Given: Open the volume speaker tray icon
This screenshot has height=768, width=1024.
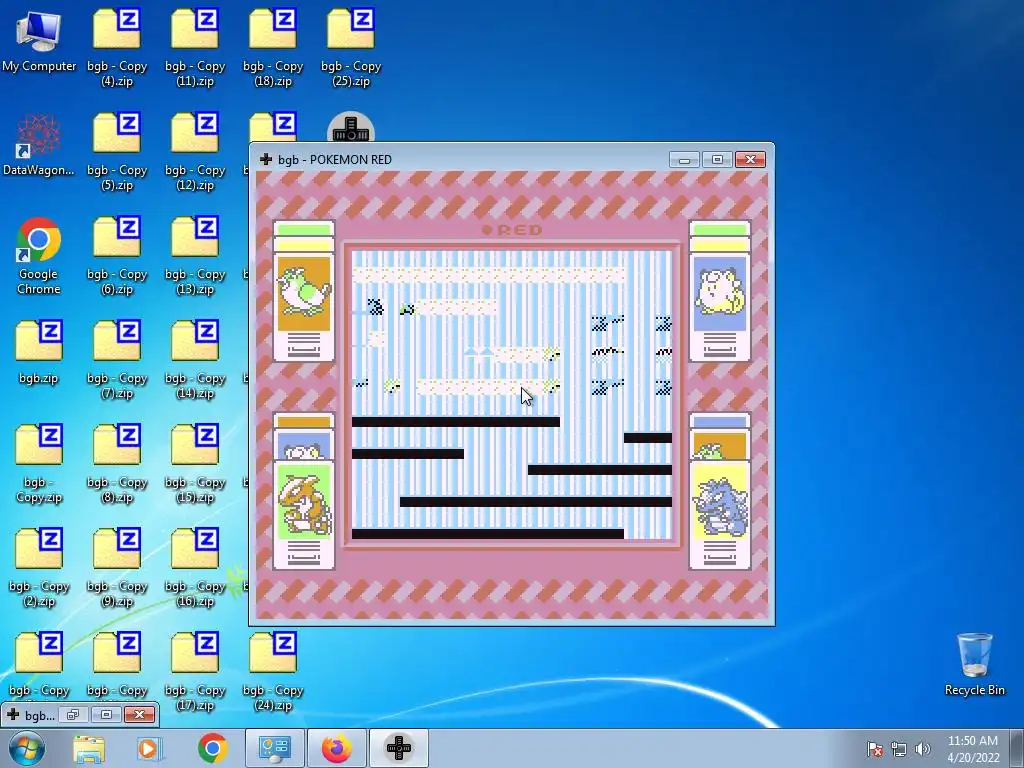Looking at the screenshot, I should pyautogui.click(x=922, y=749).
